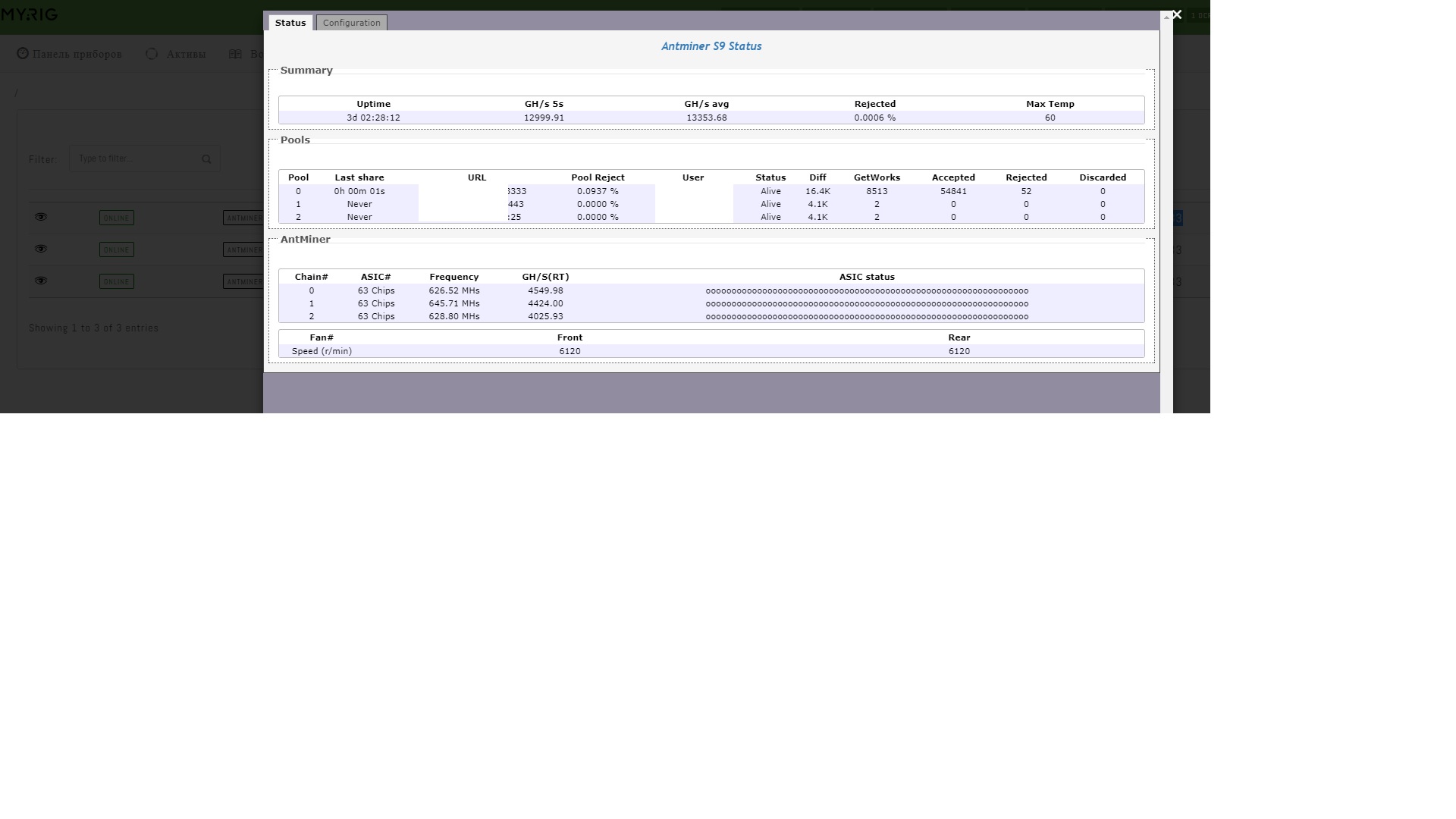Click the Pools section heading
This screenshot has height=819, width=1456.
point(295,140)
